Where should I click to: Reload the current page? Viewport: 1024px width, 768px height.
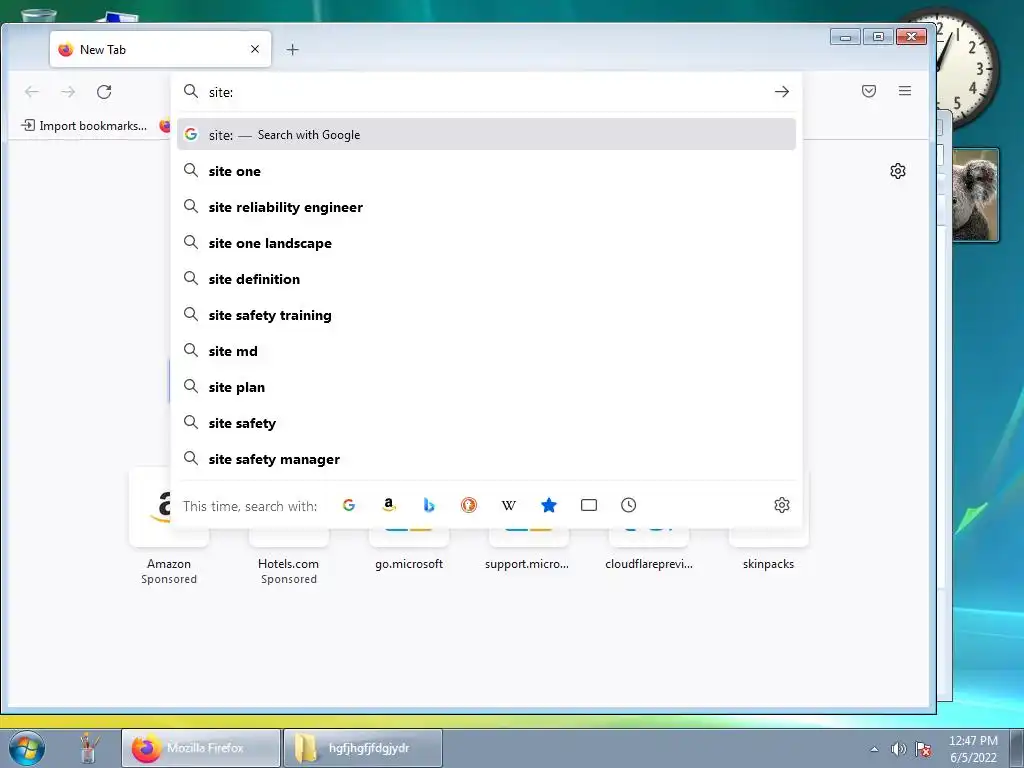[x=104, y=91]
